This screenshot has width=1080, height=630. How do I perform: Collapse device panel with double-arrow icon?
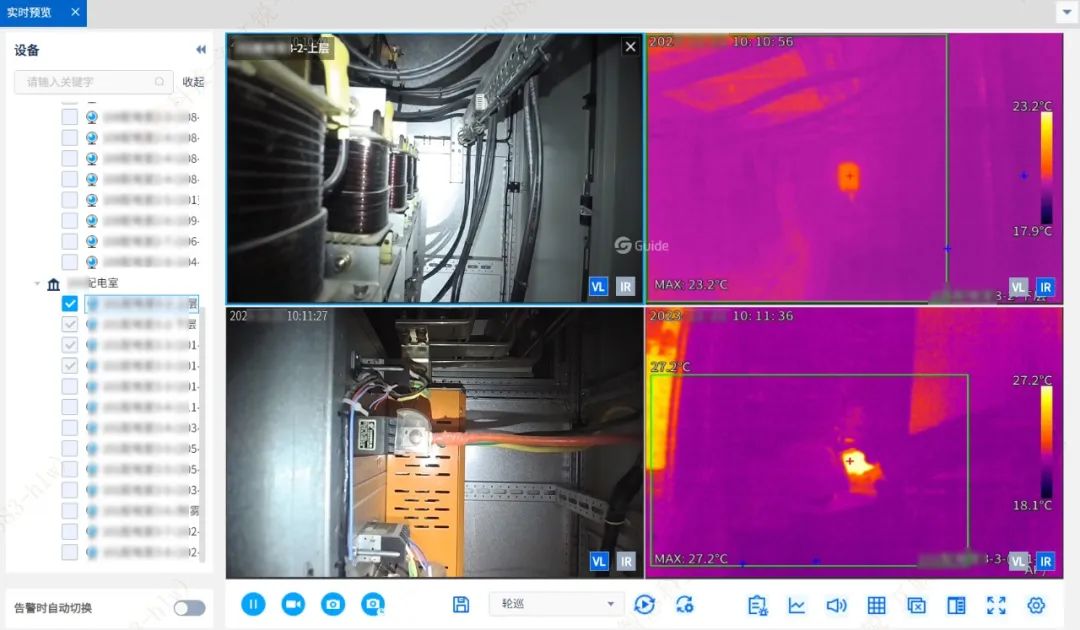tap(200, 50)
